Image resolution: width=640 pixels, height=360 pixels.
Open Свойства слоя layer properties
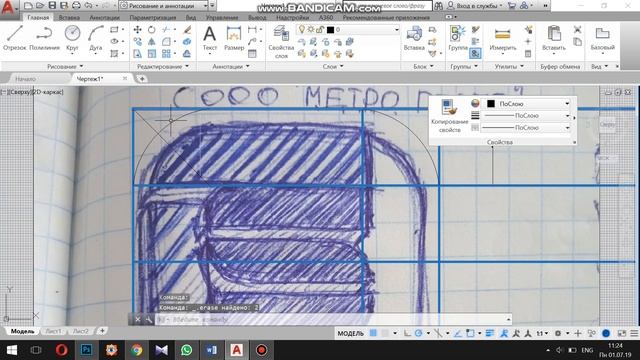pos(281,42)
